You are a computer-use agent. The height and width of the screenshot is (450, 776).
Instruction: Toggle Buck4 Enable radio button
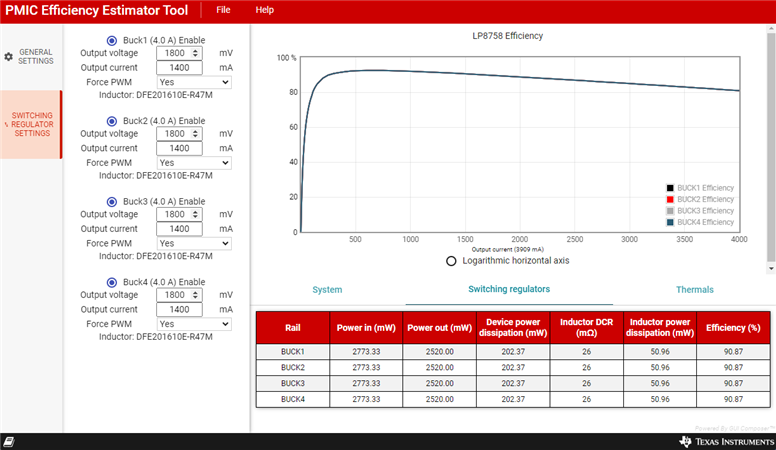[x=112, y=282]
